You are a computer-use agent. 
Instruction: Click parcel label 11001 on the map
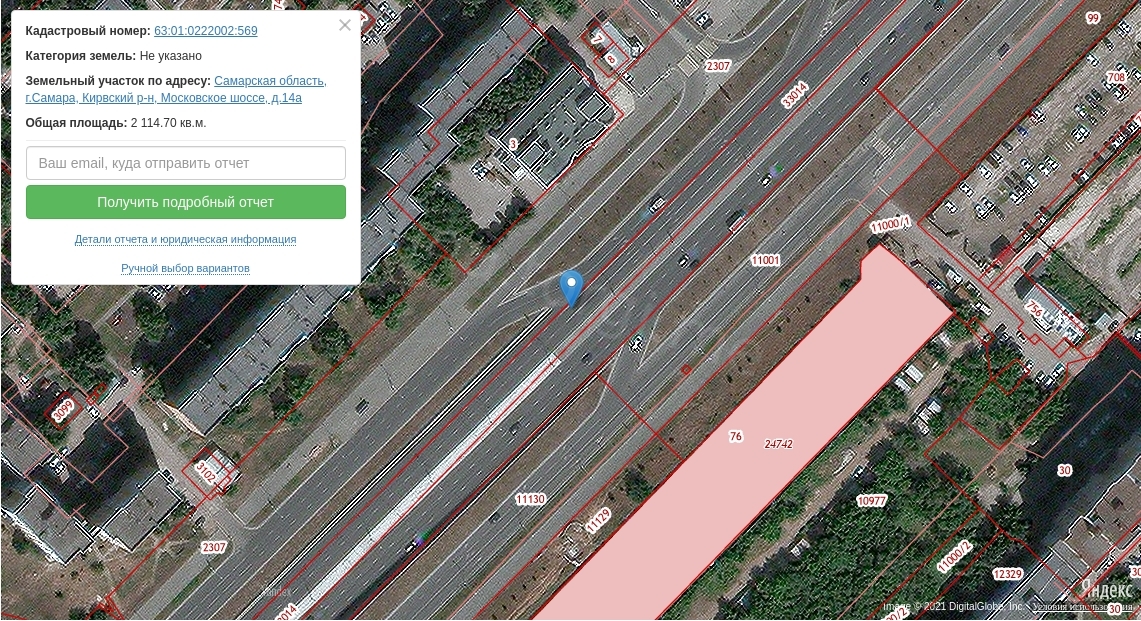point(766,260)
